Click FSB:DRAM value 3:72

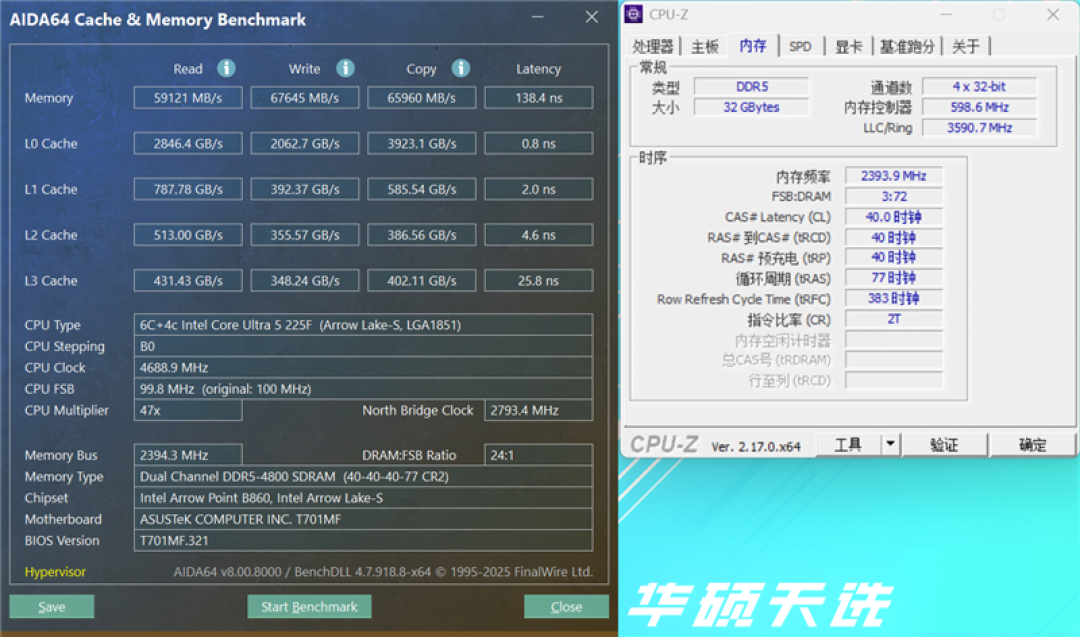click(893, 197)
